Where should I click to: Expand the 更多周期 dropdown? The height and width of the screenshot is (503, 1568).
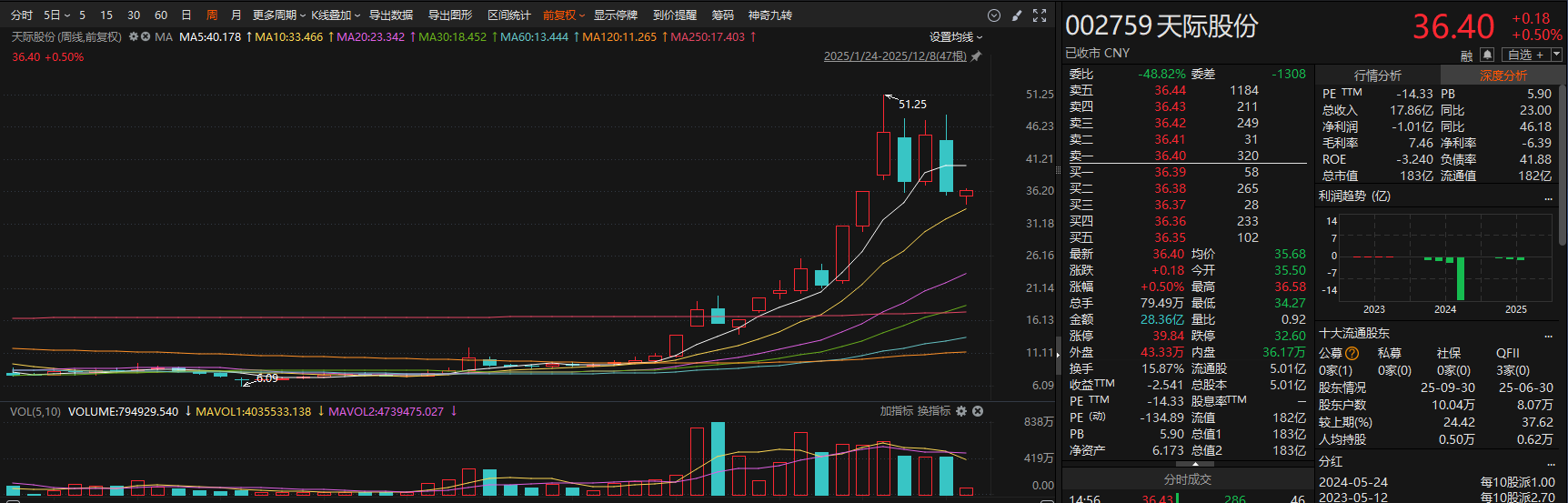click(x=278, y=15)
